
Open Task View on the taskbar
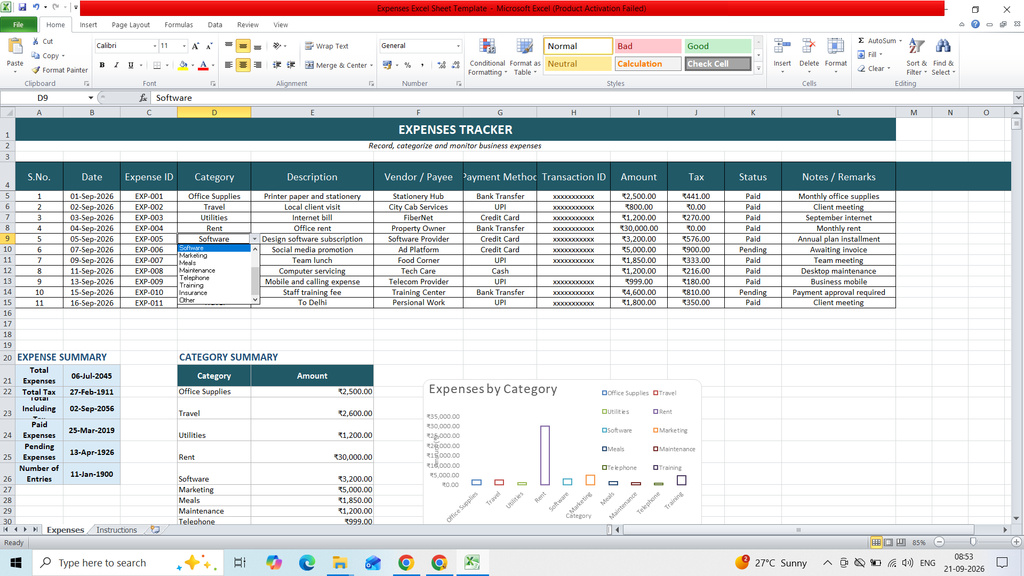point(240,562)
